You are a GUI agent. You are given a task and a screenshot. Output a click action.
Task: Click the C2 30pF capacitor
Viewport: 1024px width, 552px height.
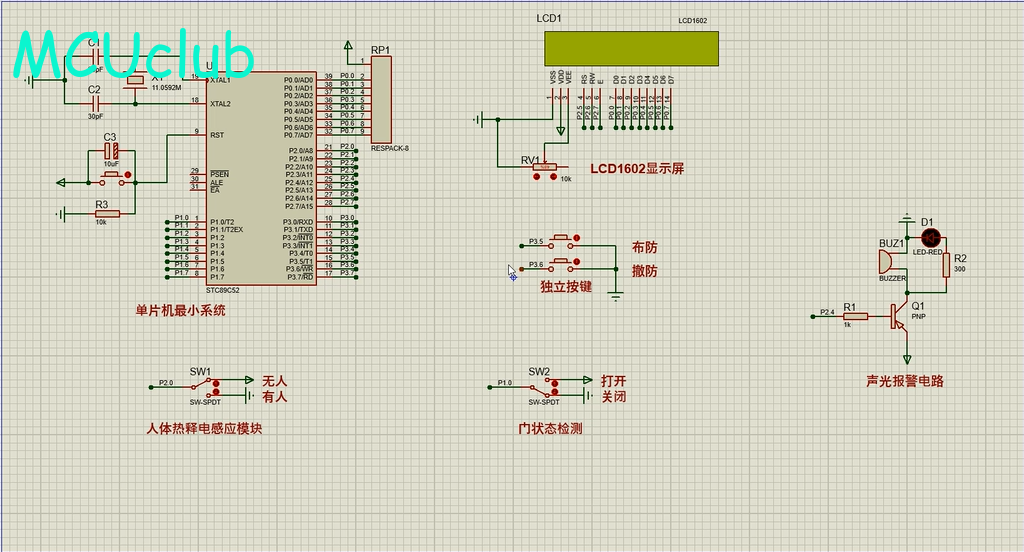point(96,103)
